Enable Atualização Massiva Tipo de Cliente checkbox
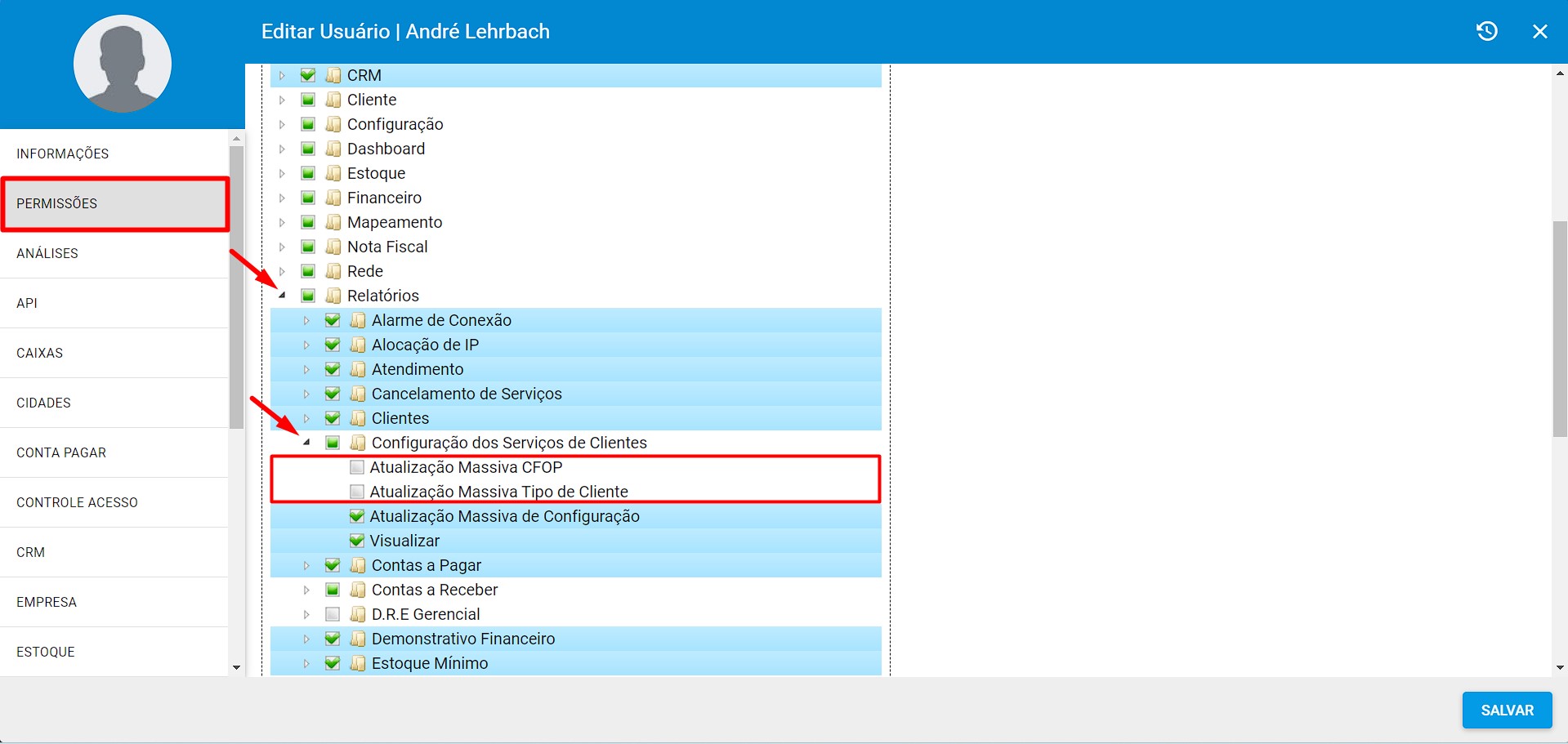This screenshot has height=744, width=1568. click(357, 492)
